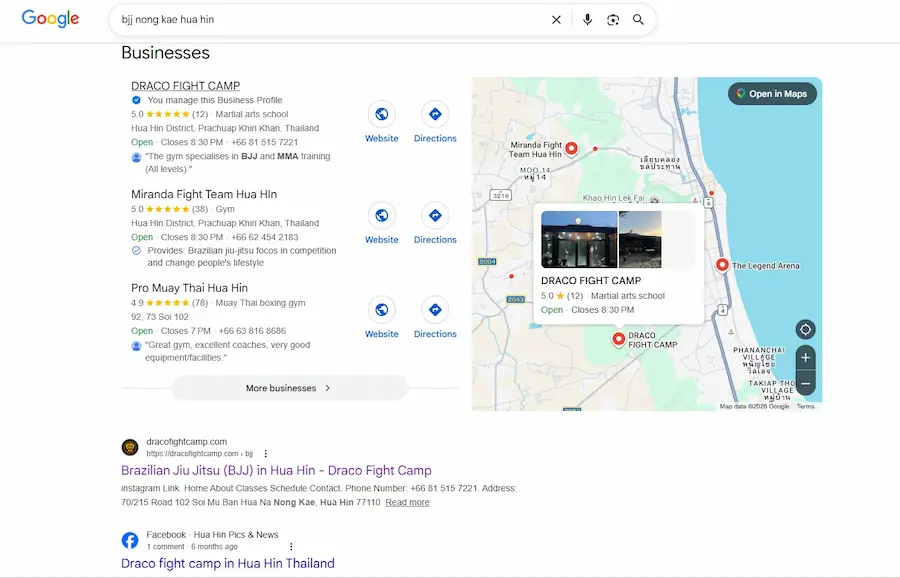900x578 pixels.
Task: Click the 'Businesses' section heading
Action: click(x=165, y=53)
